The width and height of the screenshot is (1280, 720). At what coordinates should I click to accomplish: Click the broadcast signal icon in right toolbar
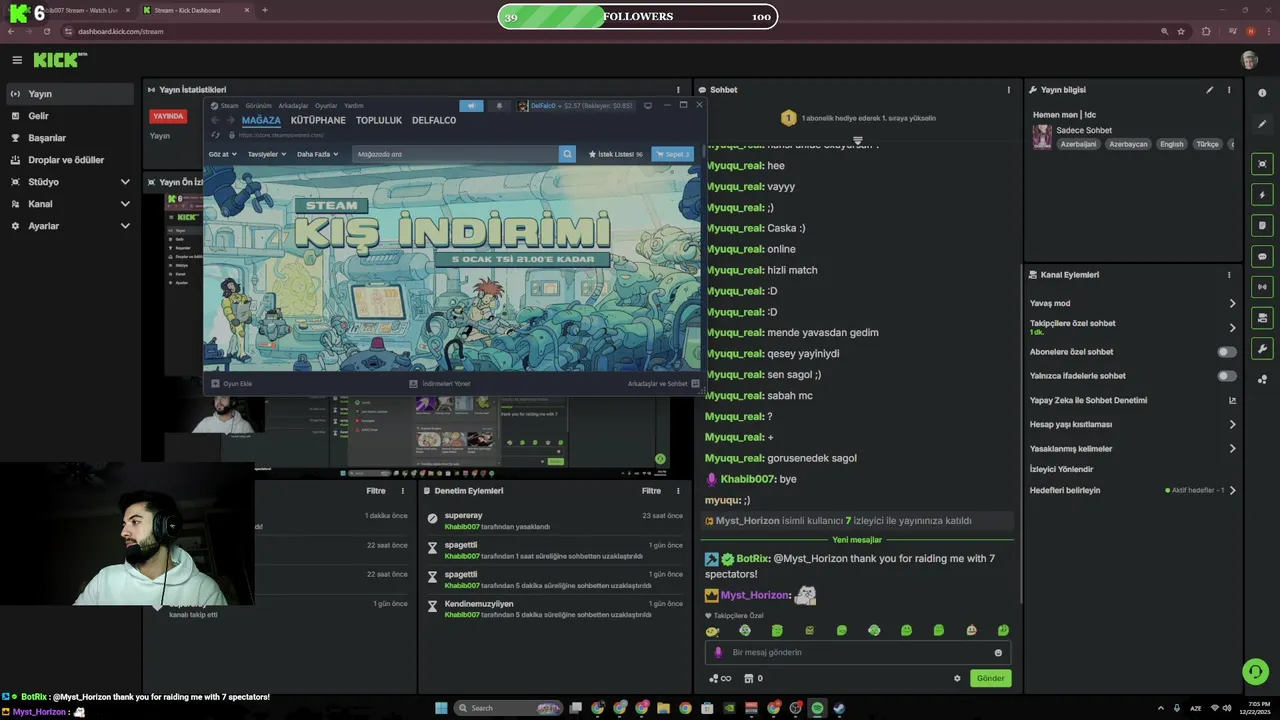(x=1262, y=287)
